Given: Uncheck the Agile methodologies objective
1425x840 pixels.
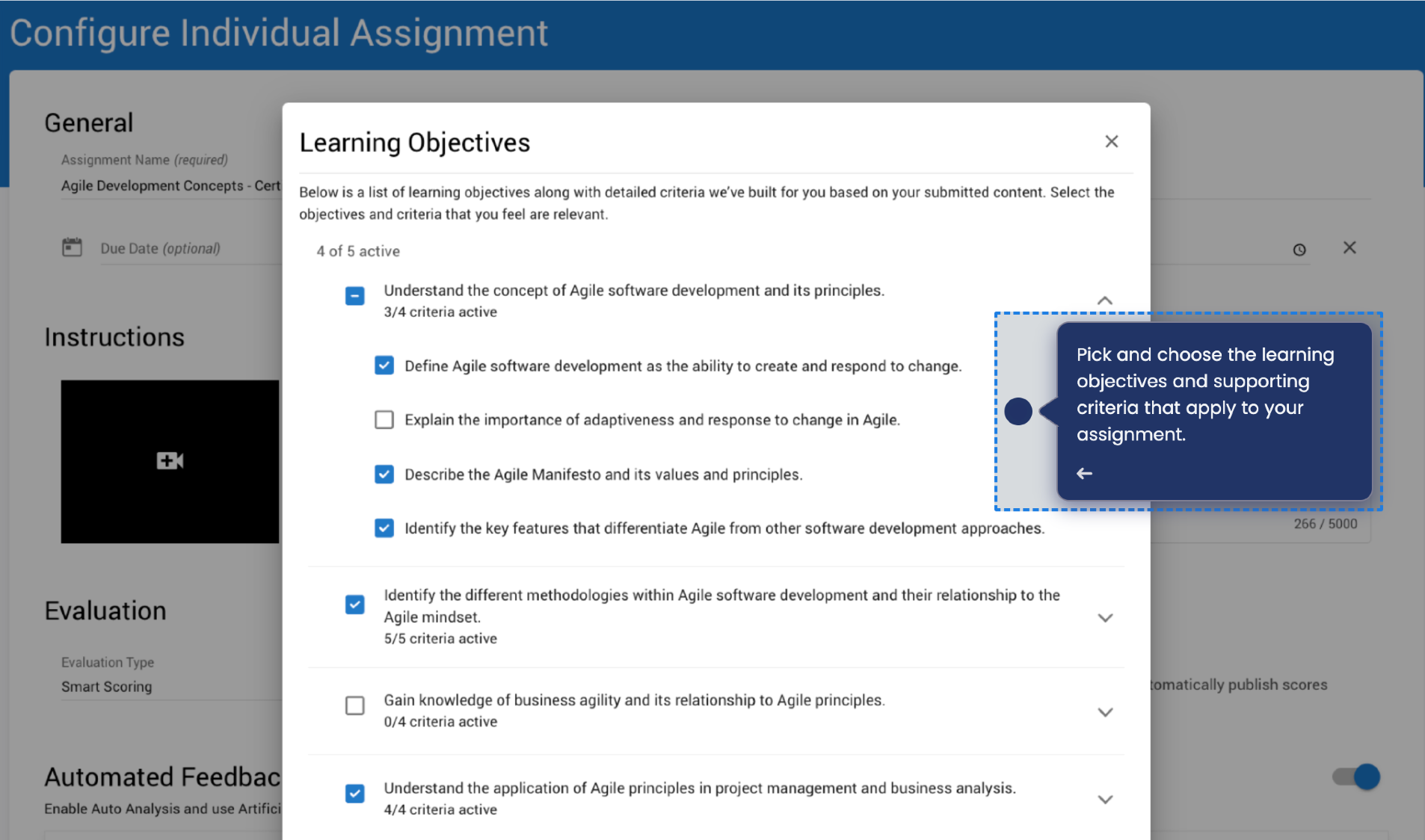Looking at the screenshot, I should click(x=354, y=604).
